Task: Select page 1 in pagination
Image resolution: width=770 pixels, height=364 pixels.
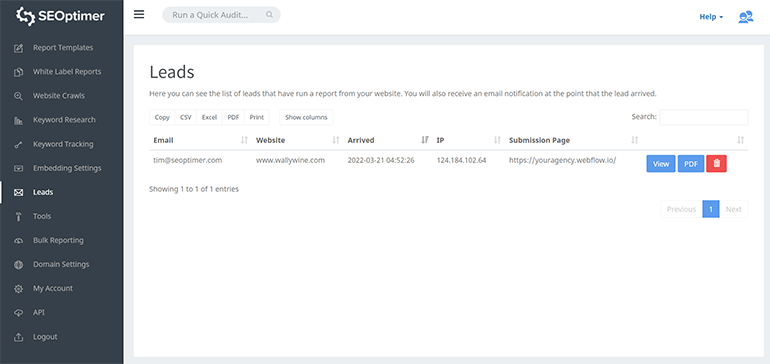Action: point(711,209)
